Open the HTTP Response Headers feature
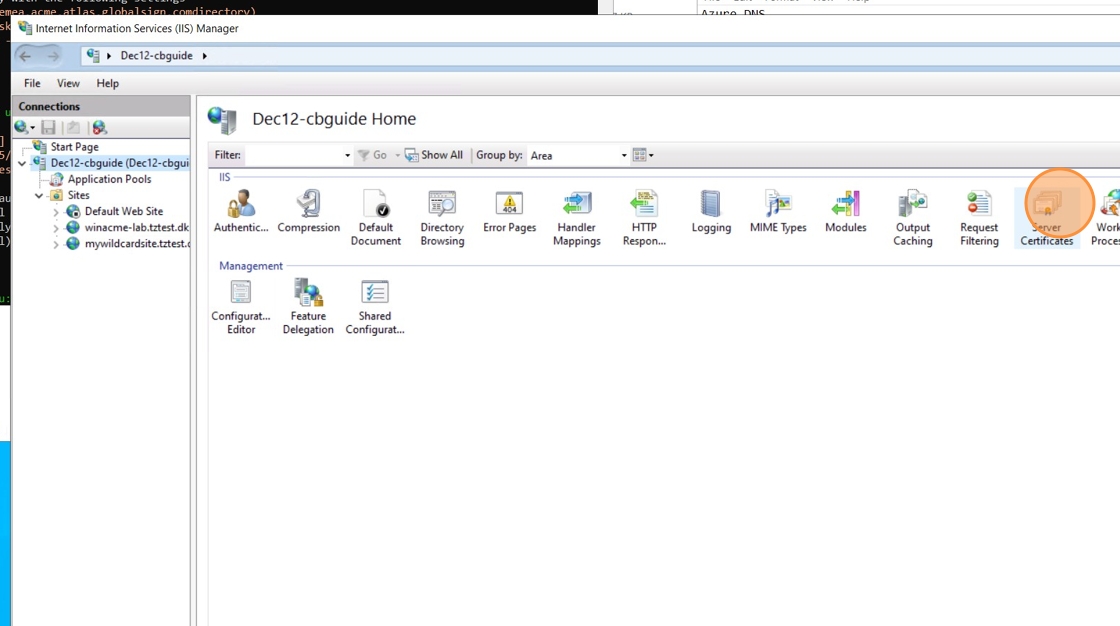 coord(644,219)
